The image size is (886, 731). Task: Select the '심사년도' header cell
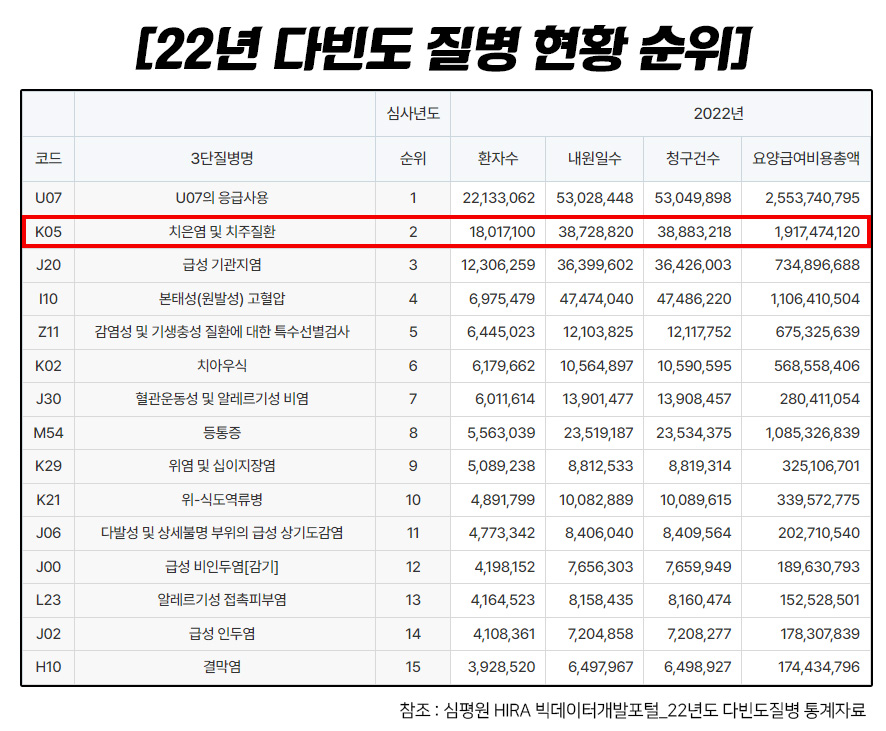click(x=413, y=114)
